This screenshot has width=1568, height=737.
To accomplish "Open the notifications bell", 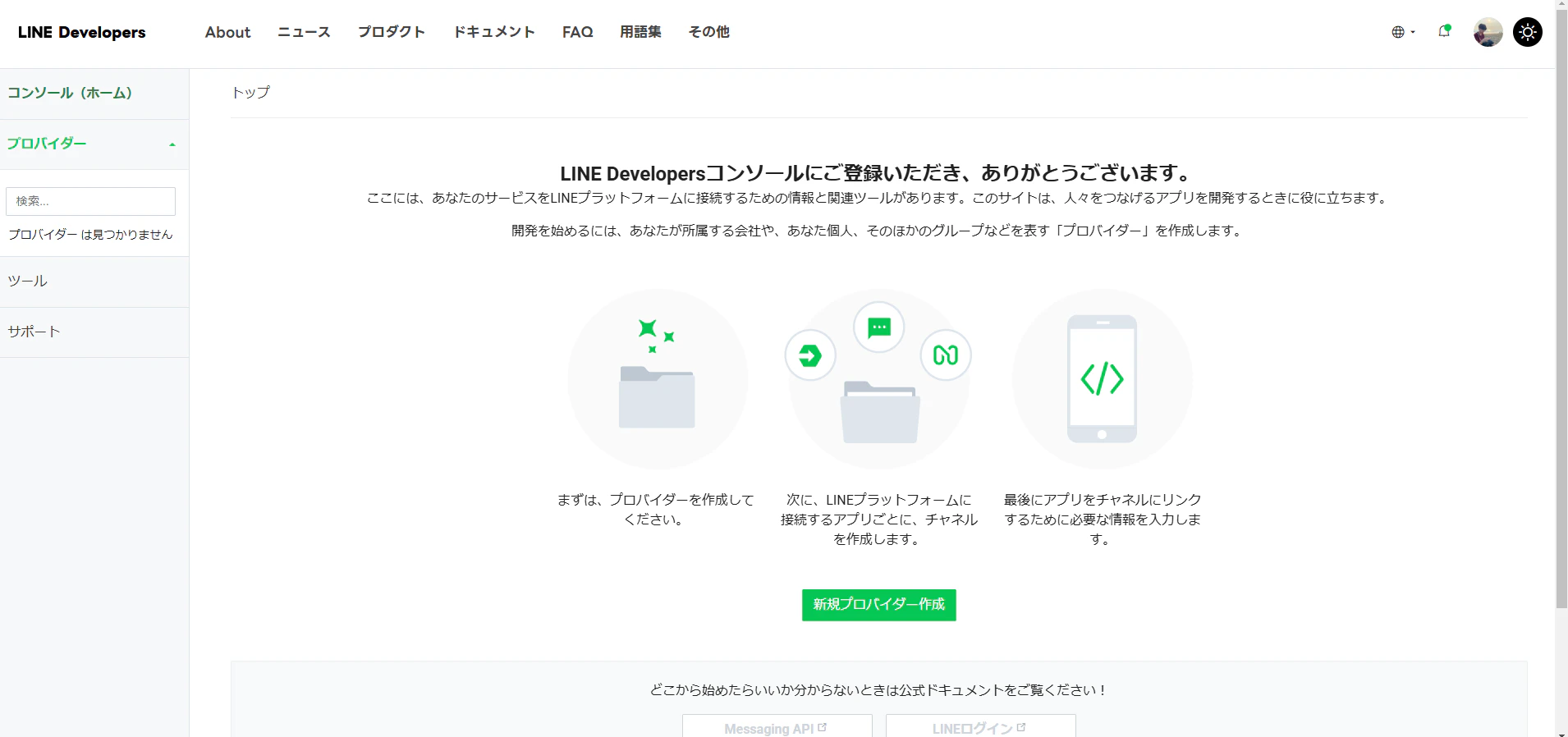I will tap(1444, 31).
